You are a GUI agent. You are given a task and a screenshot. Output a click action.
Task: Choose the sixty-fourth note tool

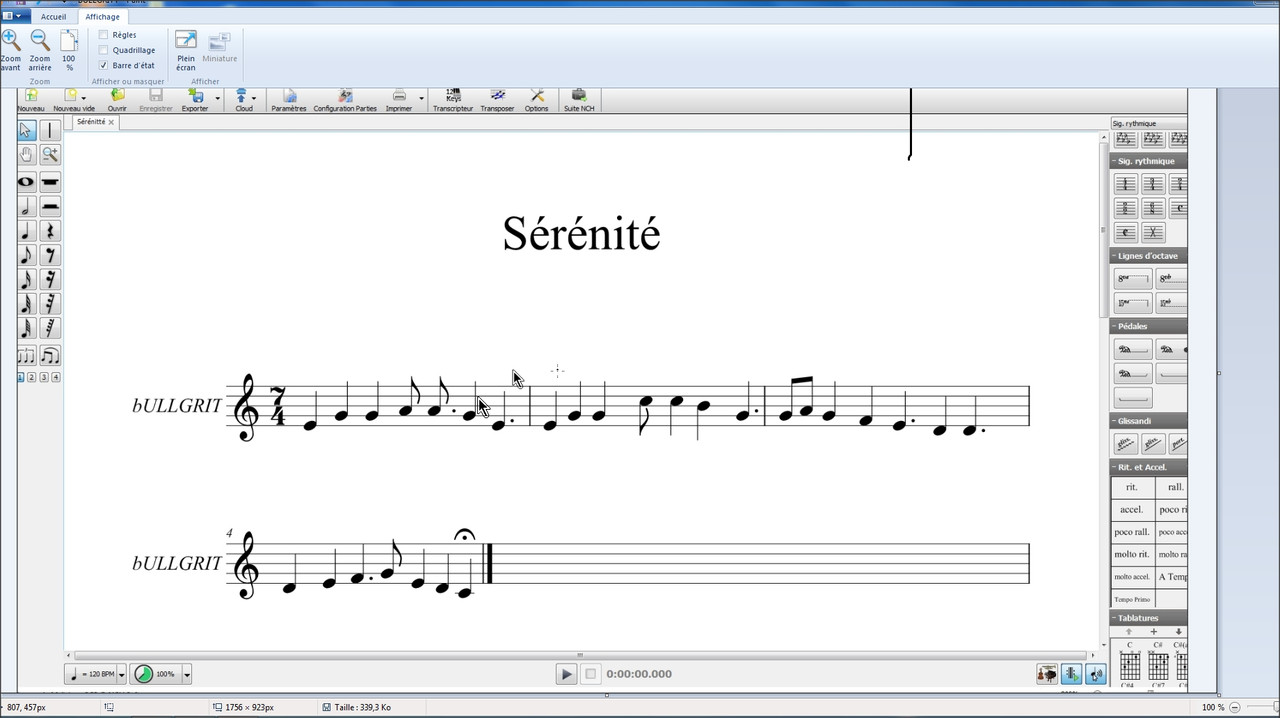(x=26, y=328)
